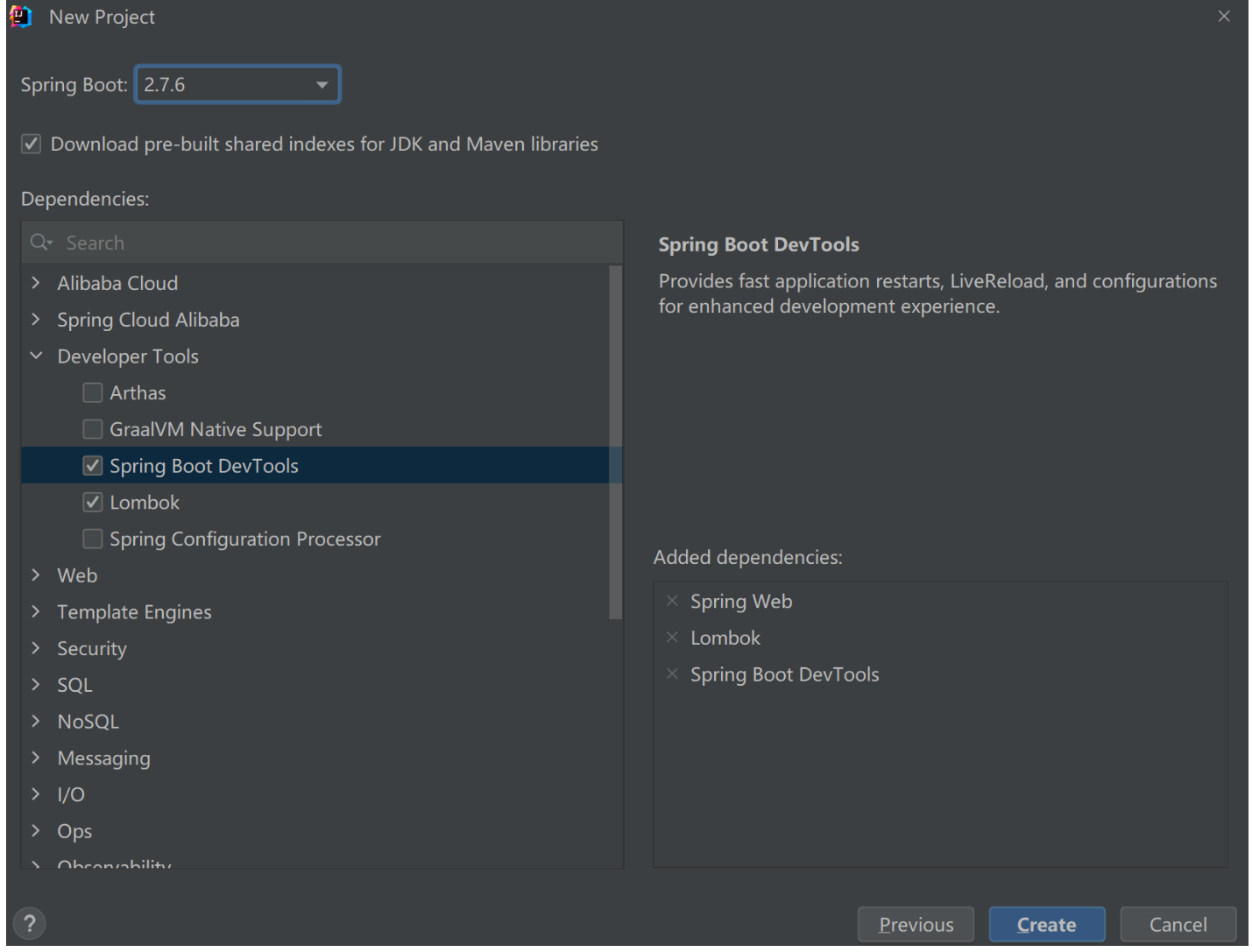Expand the Template Engines category
The width and height of the screenshot is (1252, 952).
click(36, 611)
